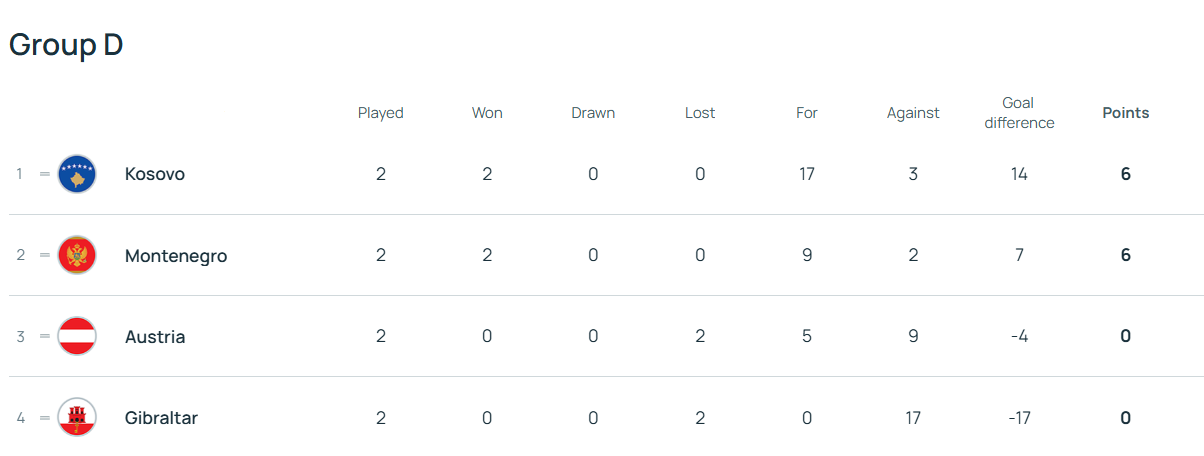Click the Played column header
Viewport: 1204px width, 456px height.
[380, 113]
